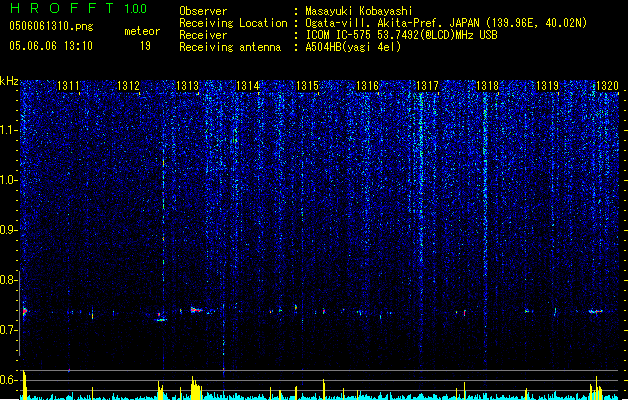Click the Observer label
This screenshot has height=400, width=629.
pos(203,11)
